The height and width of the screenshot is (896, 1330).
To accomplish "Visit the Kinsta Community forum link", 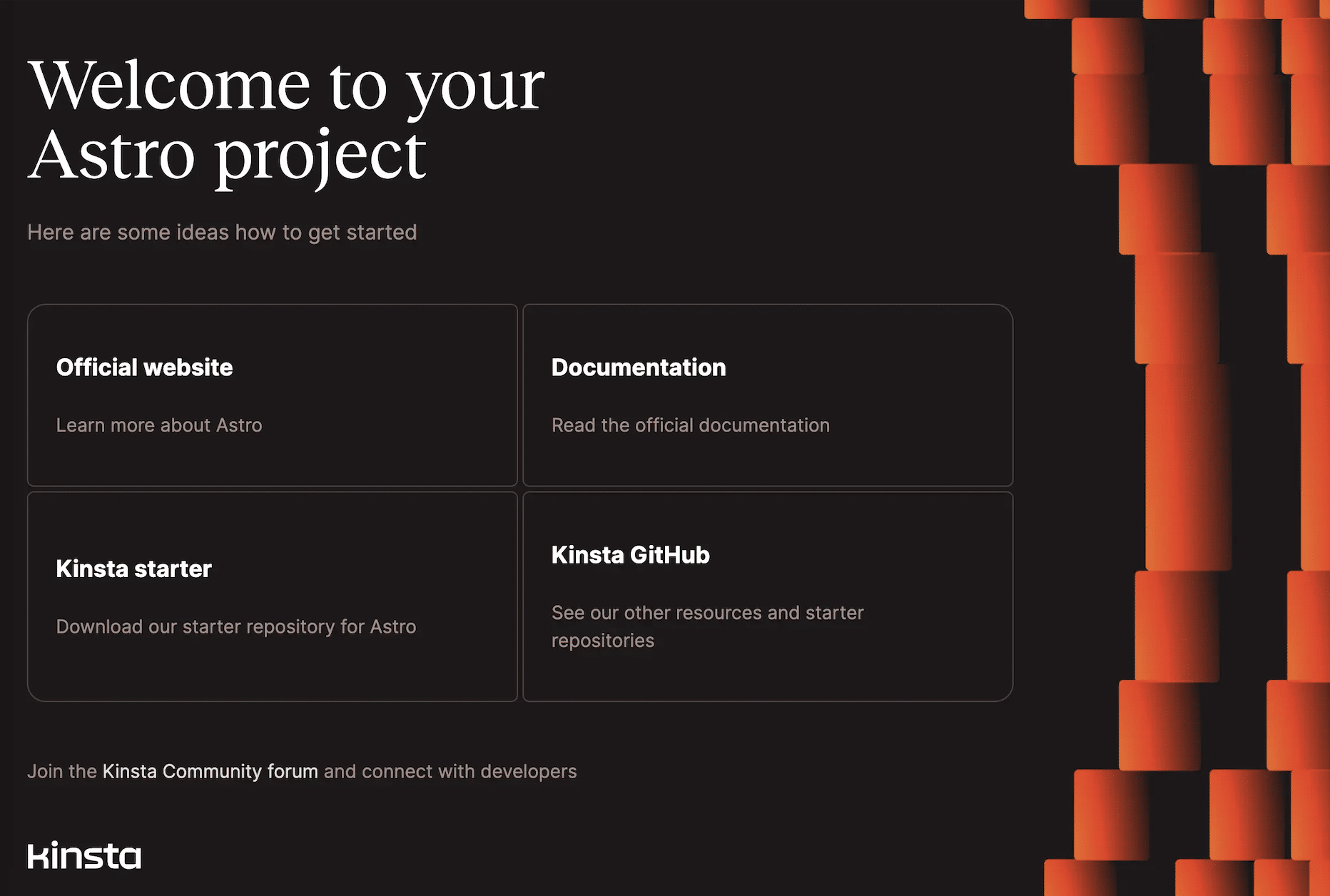I will (210, 771).
